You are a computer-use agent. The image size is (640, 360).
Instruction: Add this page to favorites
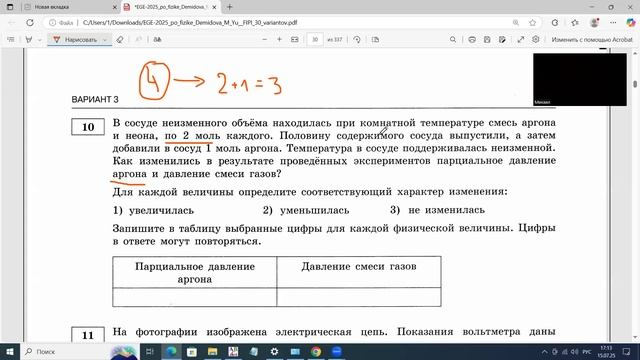pos(533,22)
